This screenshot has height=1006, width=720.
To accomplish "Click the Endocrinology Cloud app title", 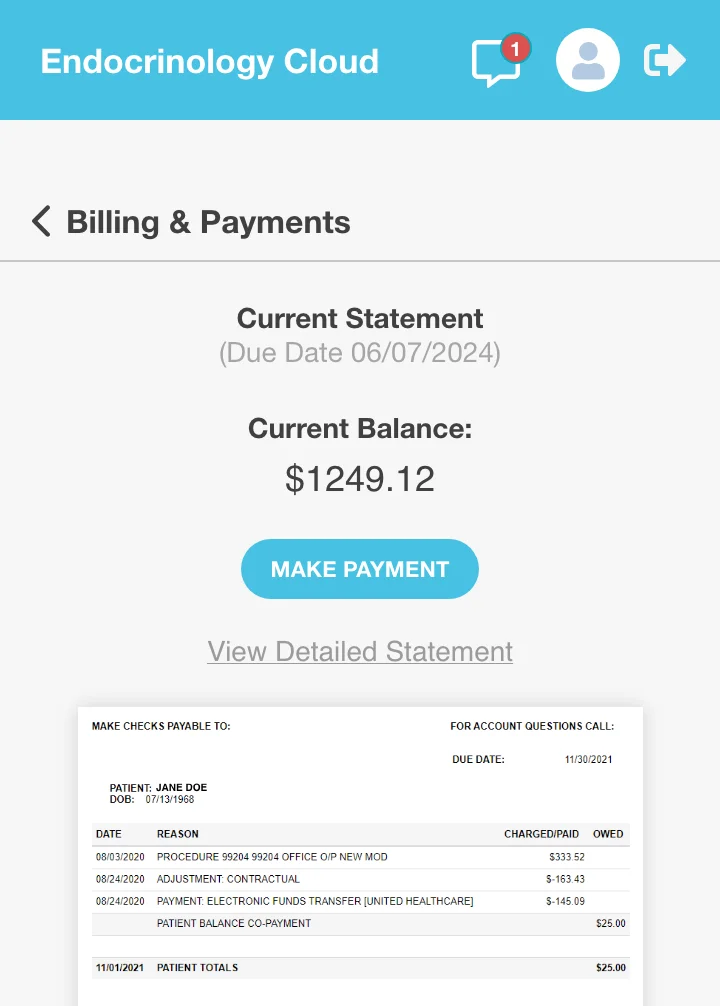I will (x=210, y=61).
